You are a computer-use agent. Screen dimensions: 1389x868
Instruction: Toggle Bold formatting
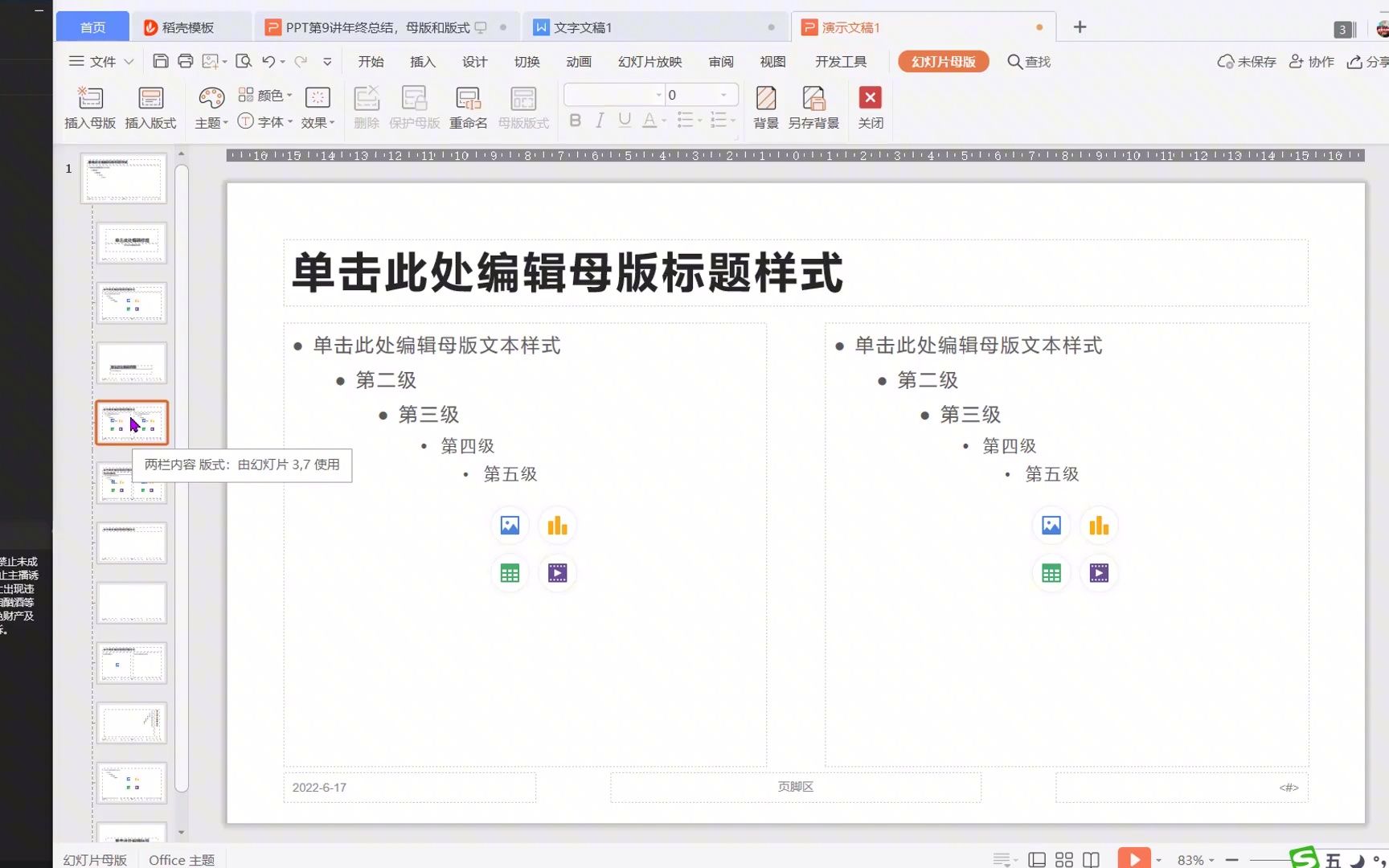[x=576, y=121]
